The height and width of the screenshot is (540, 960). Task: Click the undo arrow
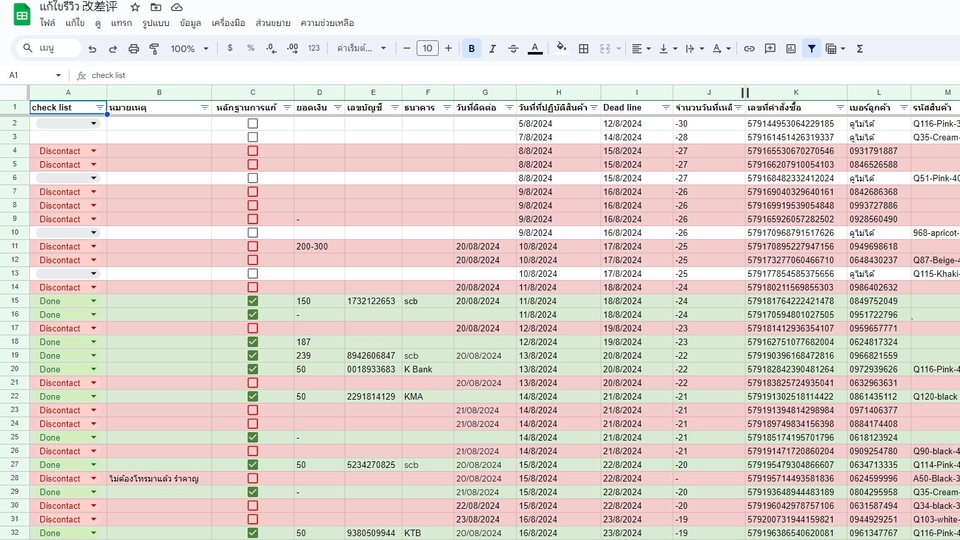click(92, 48)
